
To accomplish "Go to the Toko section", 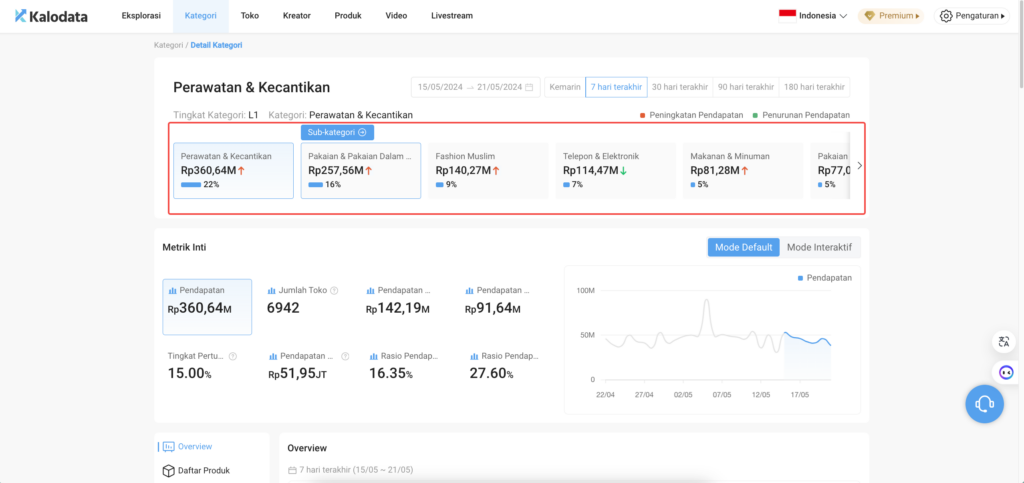I will pos(249,16).
